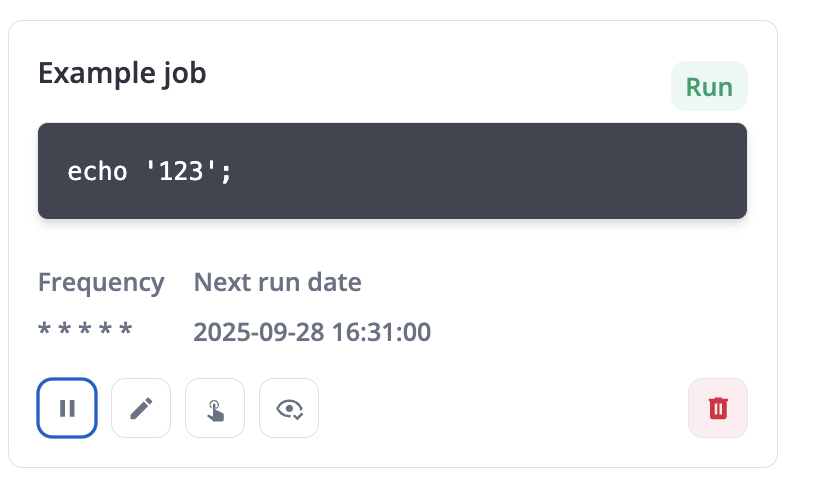Click the word "Next" in the date label
The height and width of the screenshot is (490, 826).
217,282
